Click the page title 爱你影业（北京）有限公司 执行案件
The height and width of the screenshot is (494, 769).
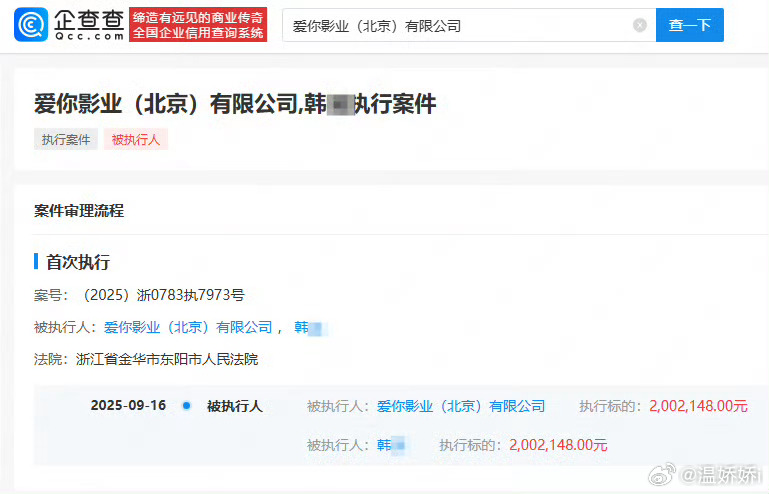235,104
